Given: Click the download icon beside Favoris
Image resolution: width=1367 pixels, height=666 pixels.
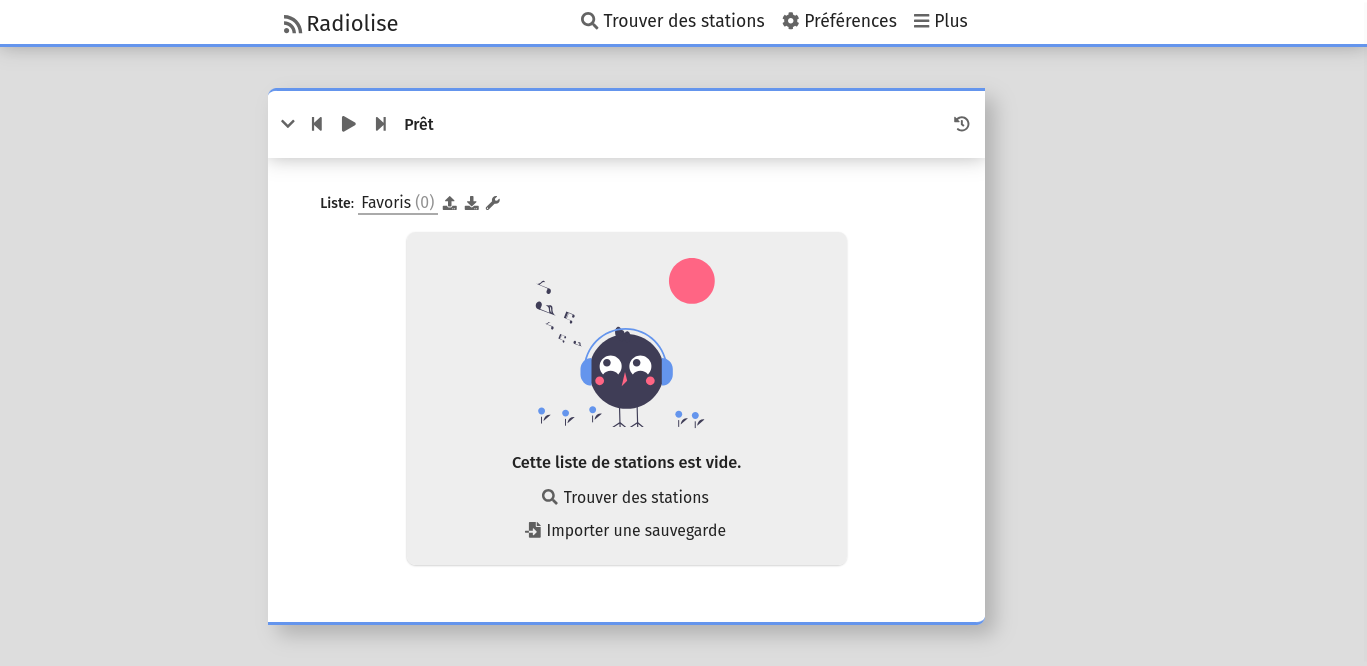Looking at the screenshot, I should click(x=472, y=203).
